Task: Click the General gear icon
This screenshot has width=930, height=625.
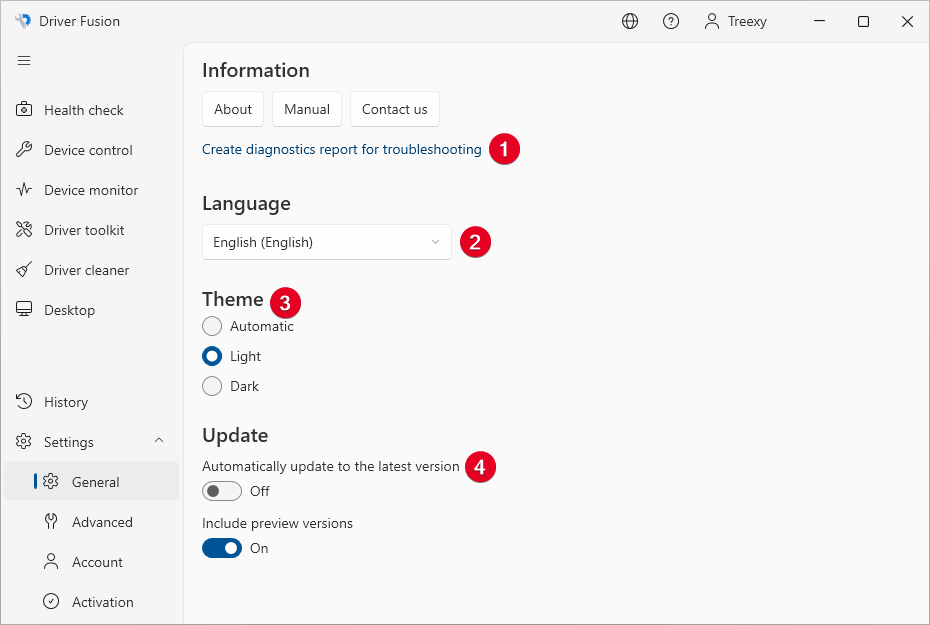Action: click(51, 481)
